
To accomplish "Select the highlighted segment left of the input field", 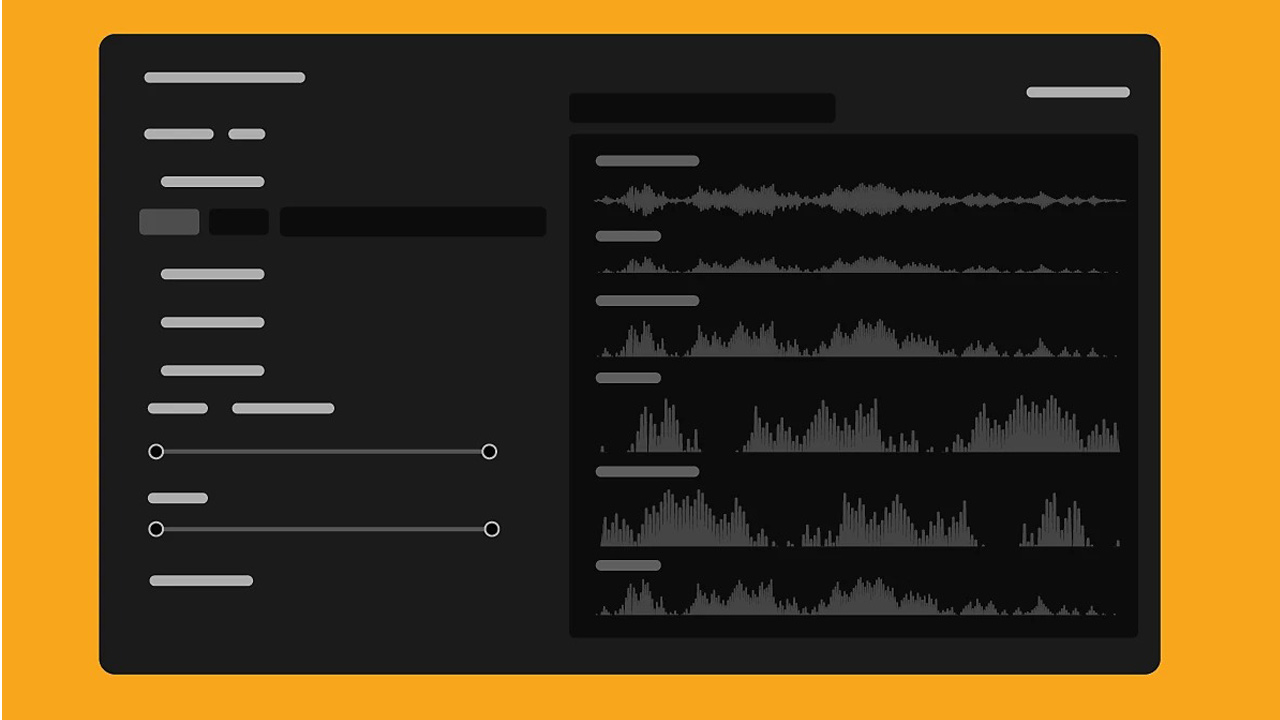I will (168, 221).
